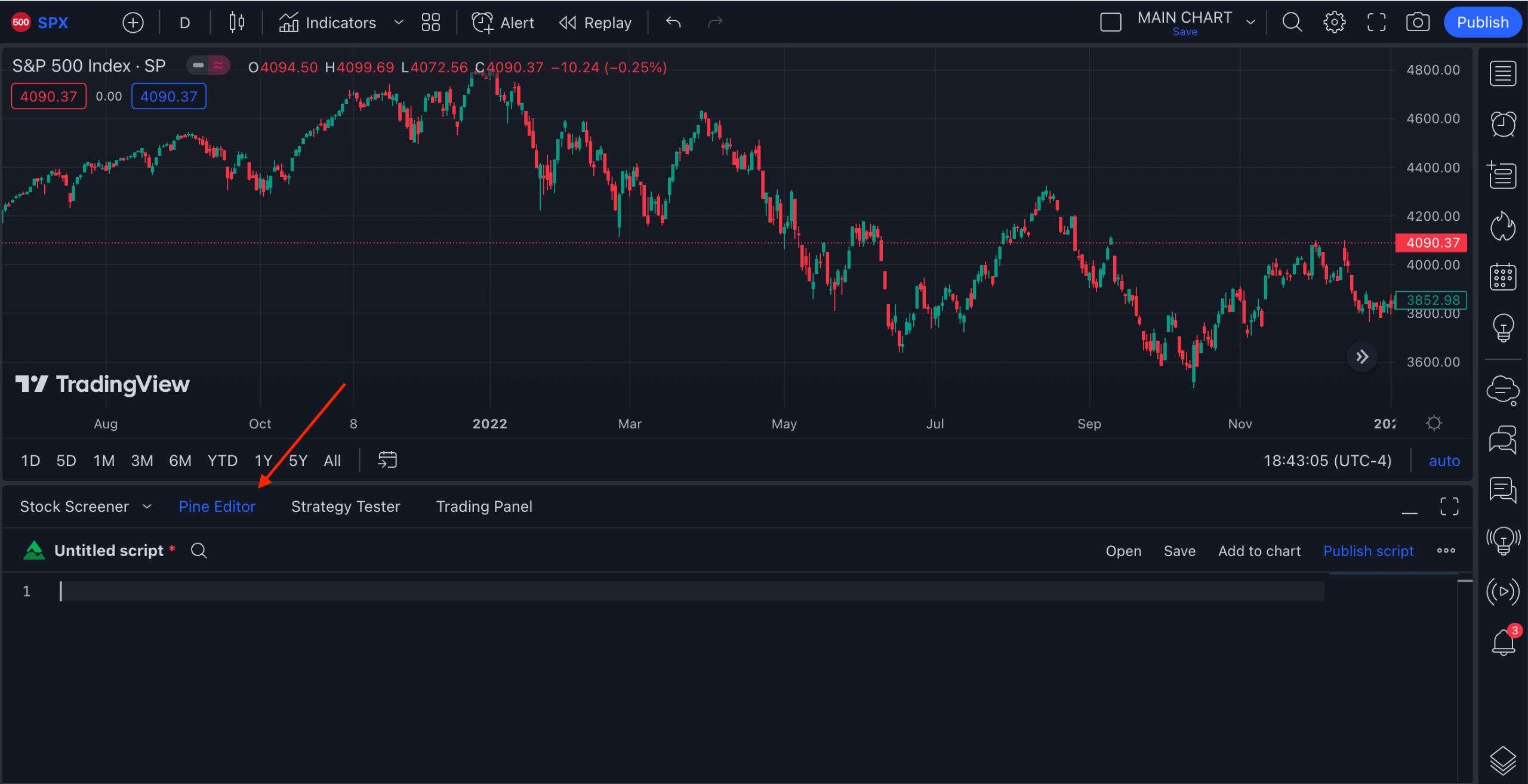This screenshot has height=784, width=1528.
Task: Undo the last chart action
Action: [673, 23]
